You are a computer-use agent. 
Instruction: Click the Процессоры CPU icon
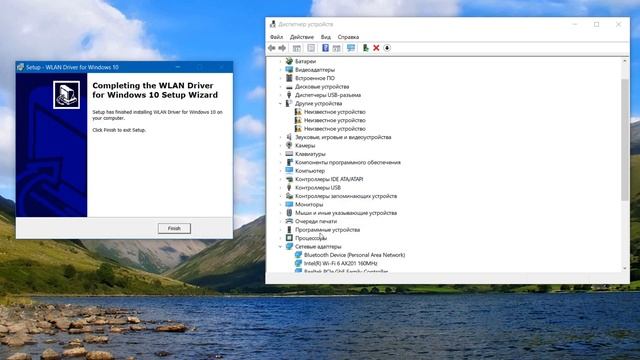(x=289, y=238)
